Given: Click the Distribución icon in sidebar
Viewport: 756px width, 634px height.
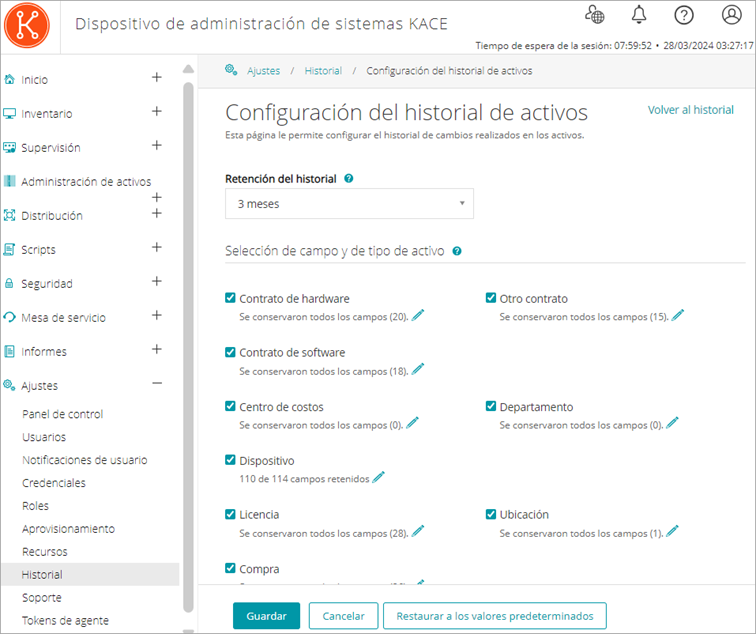Looking at the screenshot, I should pos(9,215).
